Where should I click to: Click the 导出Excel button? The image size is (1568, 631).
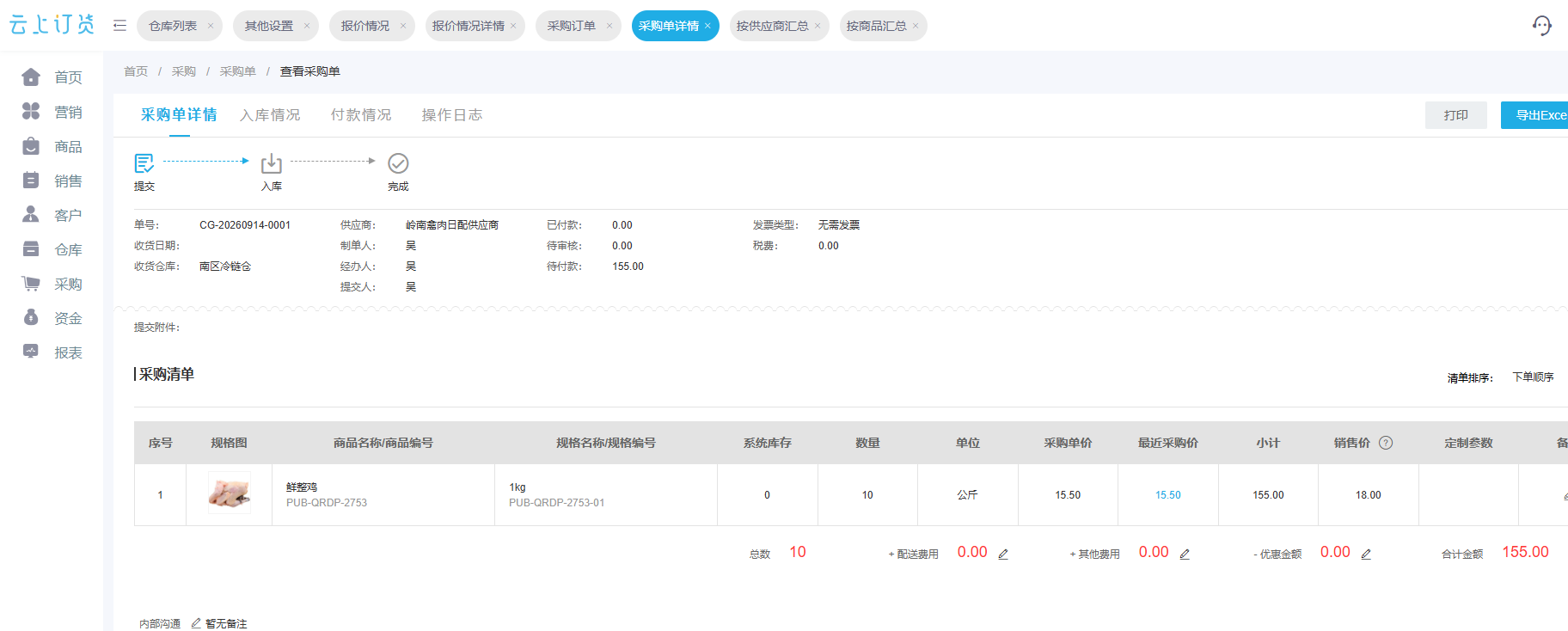pyautogui.click(x=1534, y=115)
